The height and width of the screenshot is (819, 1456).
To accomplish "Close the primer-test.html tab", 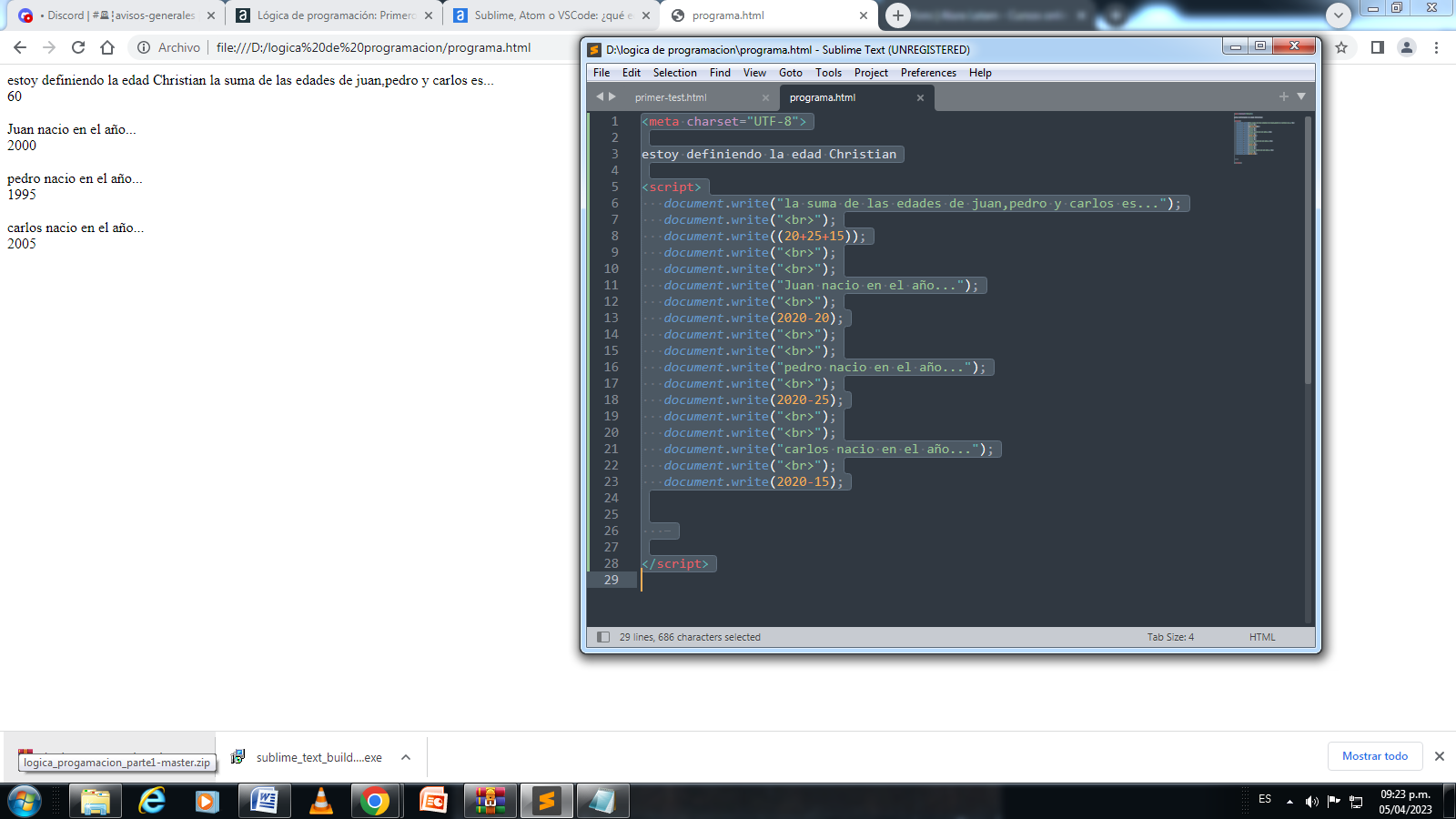I will click(765, 98).
